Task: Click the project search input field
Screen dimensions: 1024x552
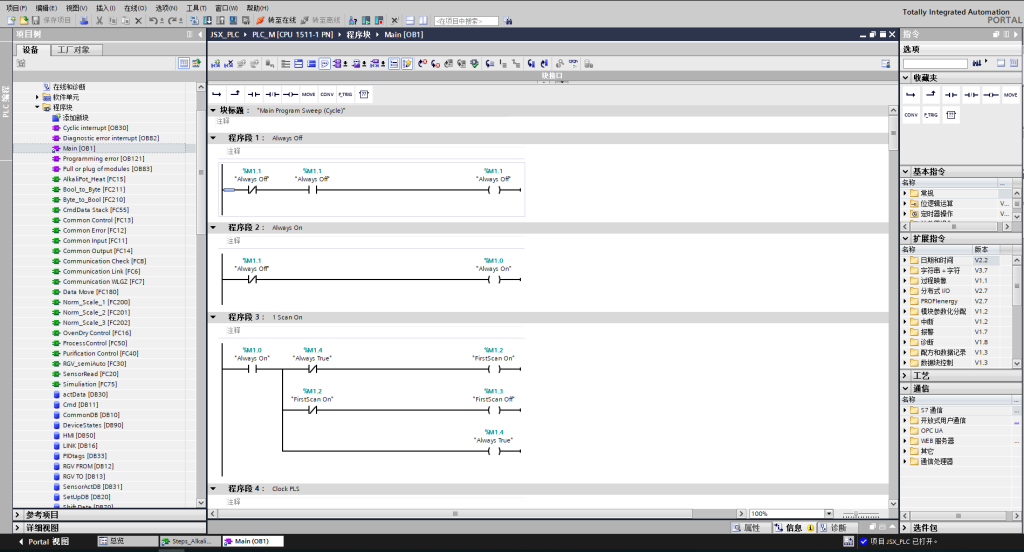Action: (466, 21)
